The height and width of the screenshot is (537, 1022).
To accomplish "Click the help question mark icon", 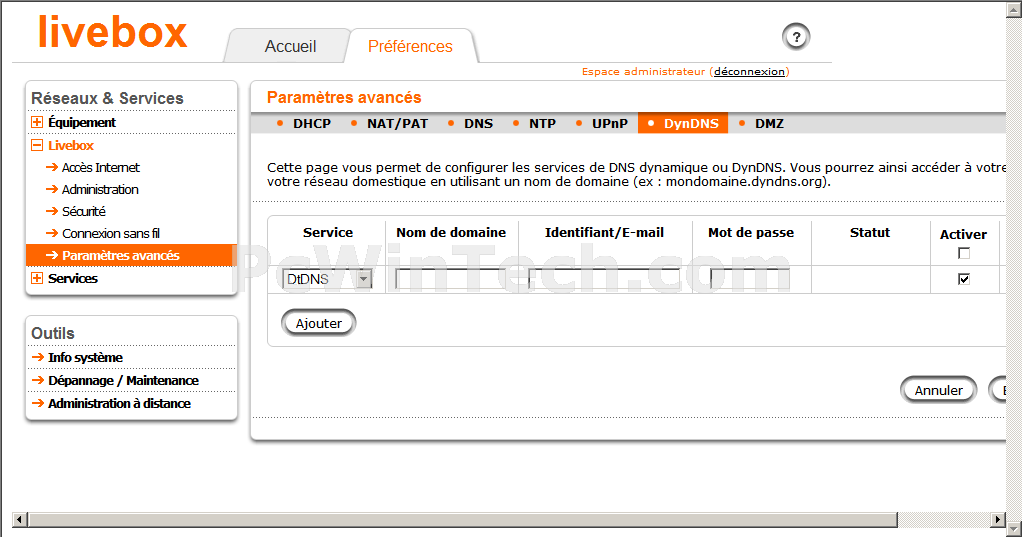I will tap(796, 38).
